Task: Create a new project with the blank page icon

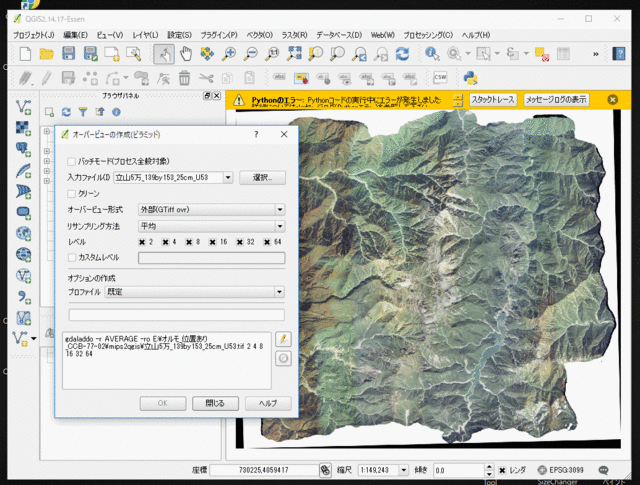Action: [x=25, y=54]
